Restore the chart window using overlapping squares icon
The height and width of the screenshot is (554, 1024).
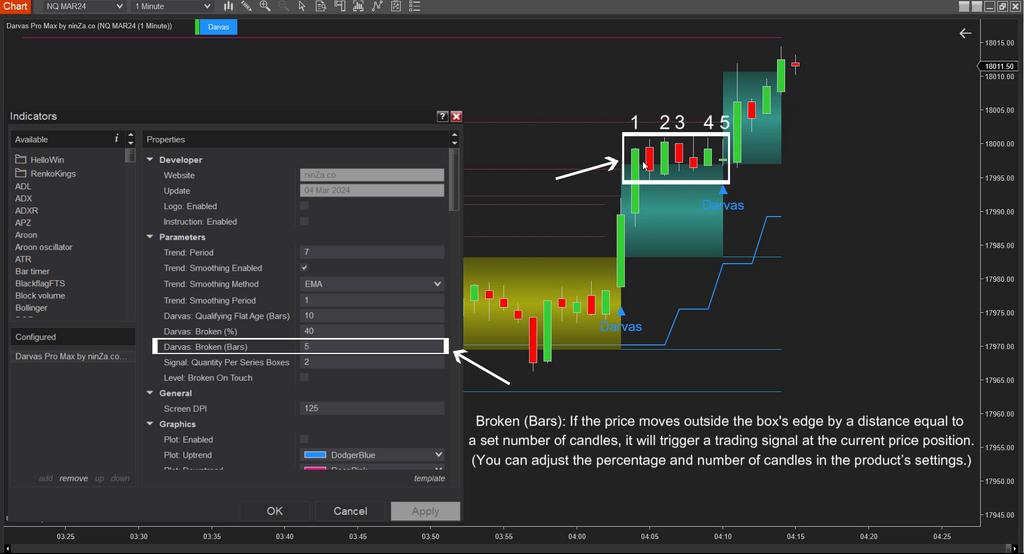pos(1002,6)
